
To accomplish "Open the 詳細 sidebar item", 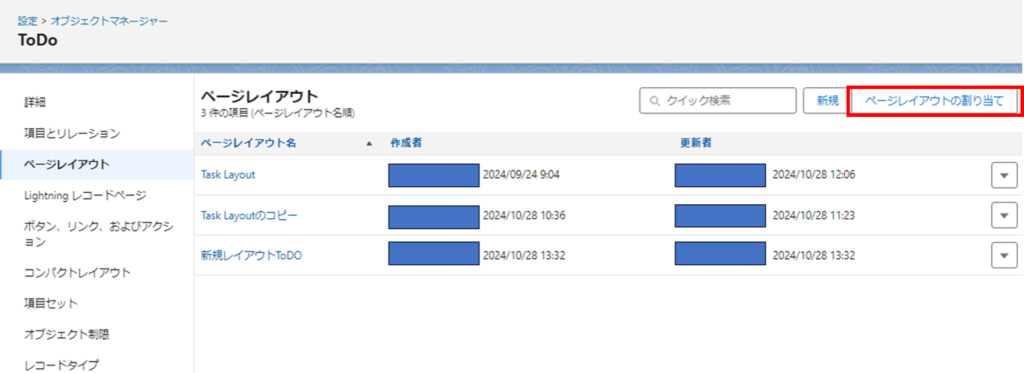I will tap(35, 102).
